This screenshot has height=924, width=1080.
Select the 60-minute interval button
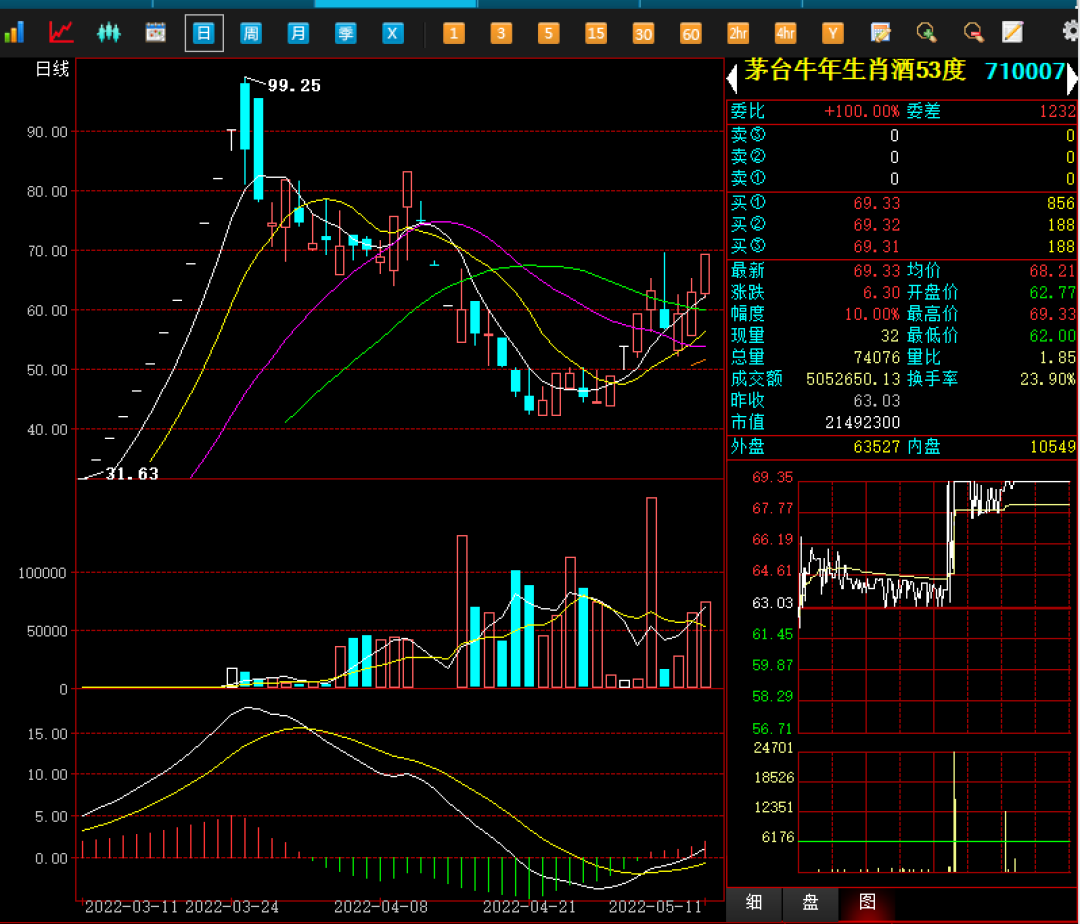(690, 33)
